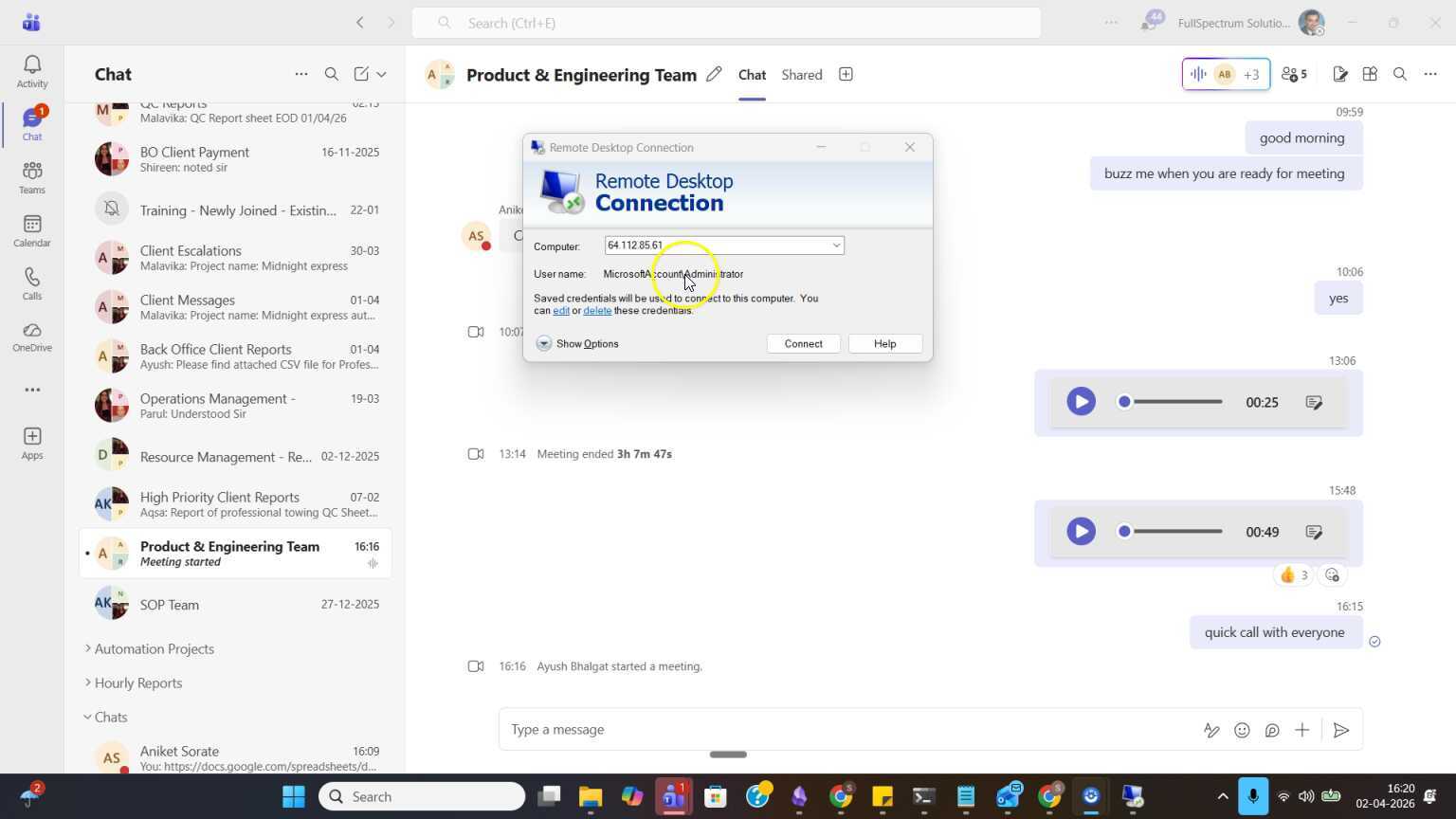Expand the Show Options disclosure

tap(544, 344)
